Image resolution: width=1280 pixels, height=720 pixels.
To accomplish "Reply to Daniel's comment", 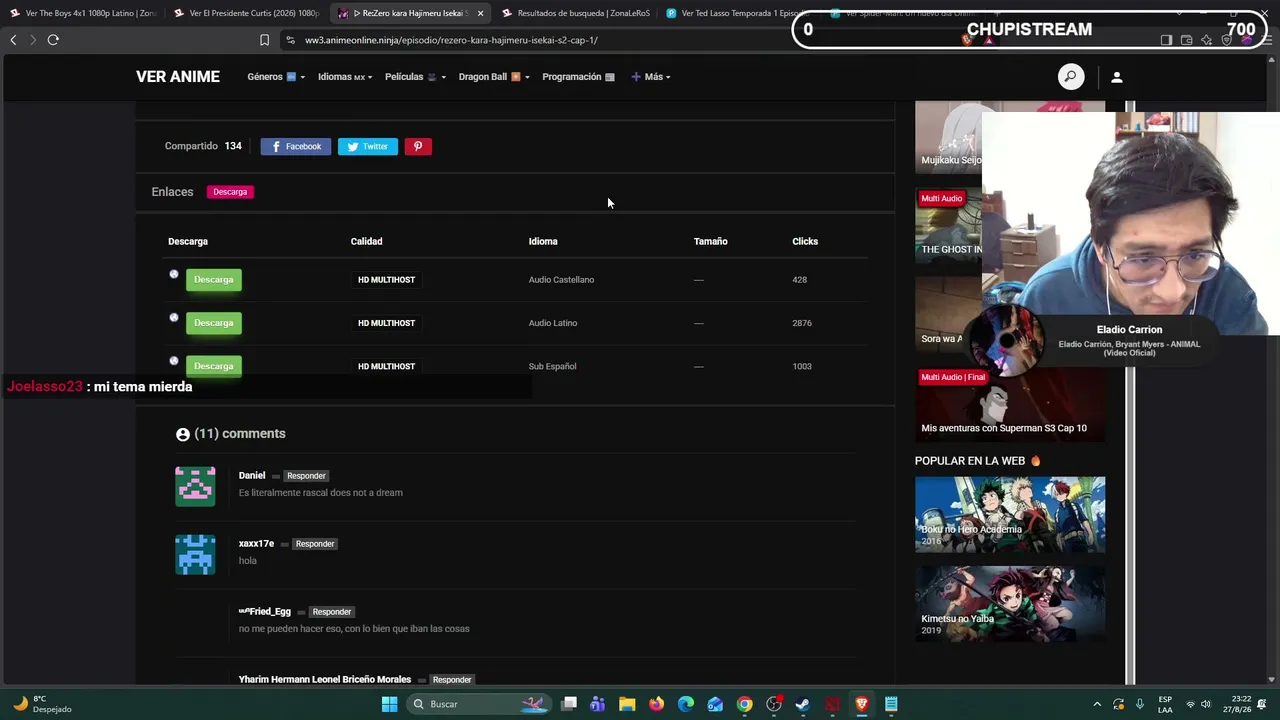I will (x=306, y=476).
